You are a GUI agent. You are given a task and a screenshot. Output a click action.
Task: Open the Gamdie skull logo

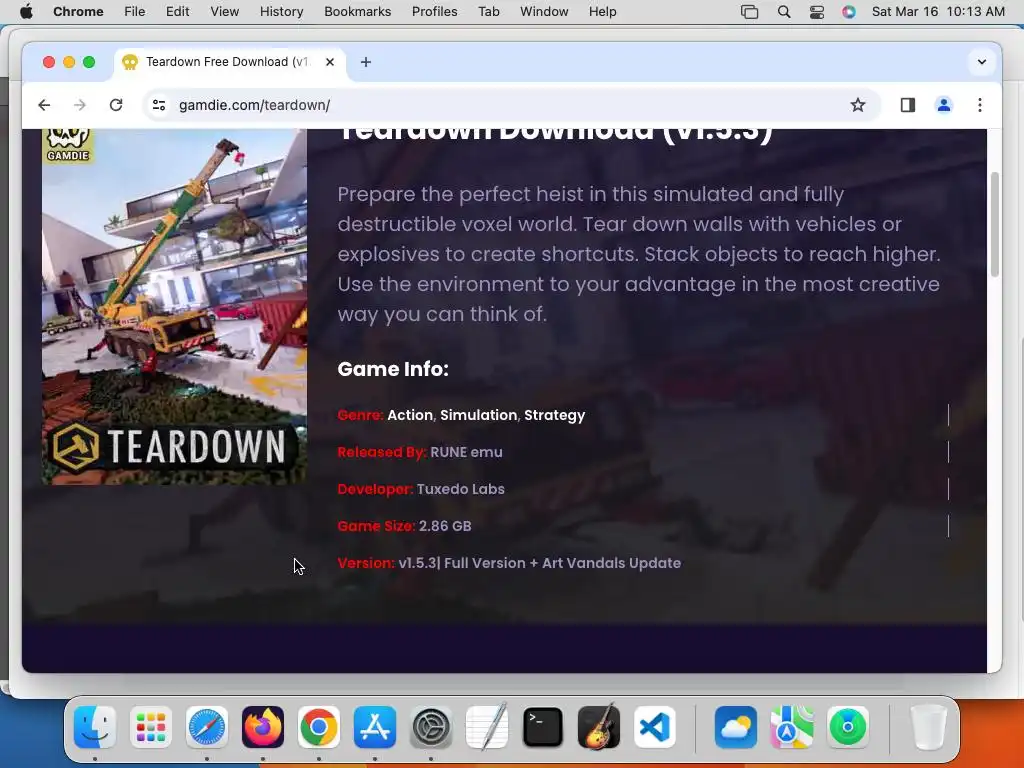click(x=68, y=144)
